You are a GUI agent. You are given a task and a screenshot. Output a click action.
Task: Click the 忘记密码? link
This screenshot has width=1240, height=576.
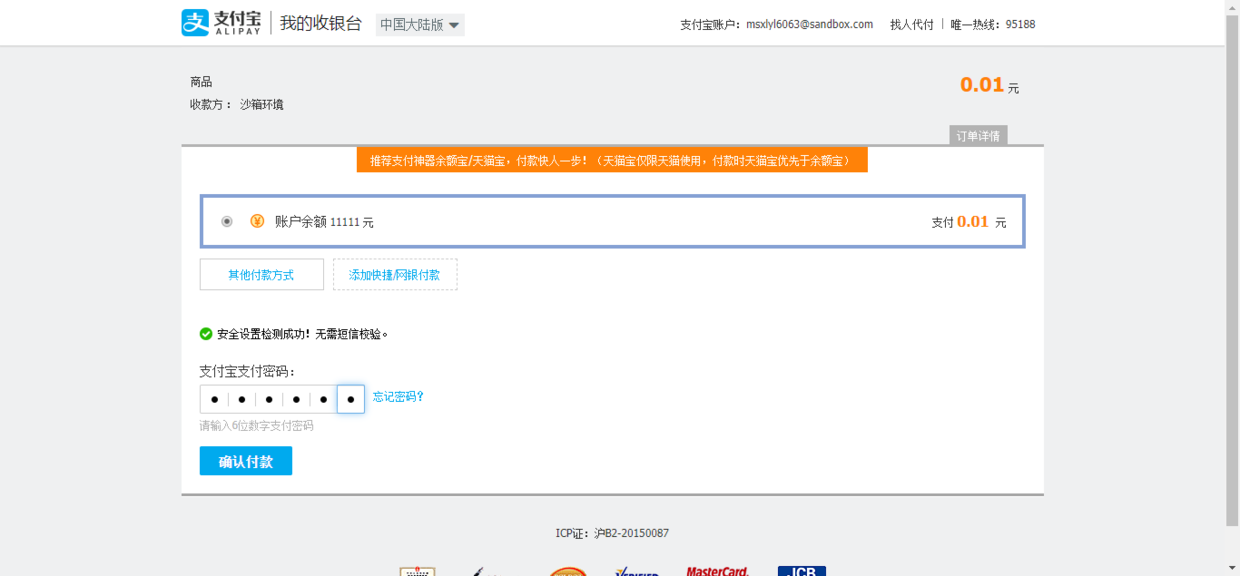tap(399, 397)
